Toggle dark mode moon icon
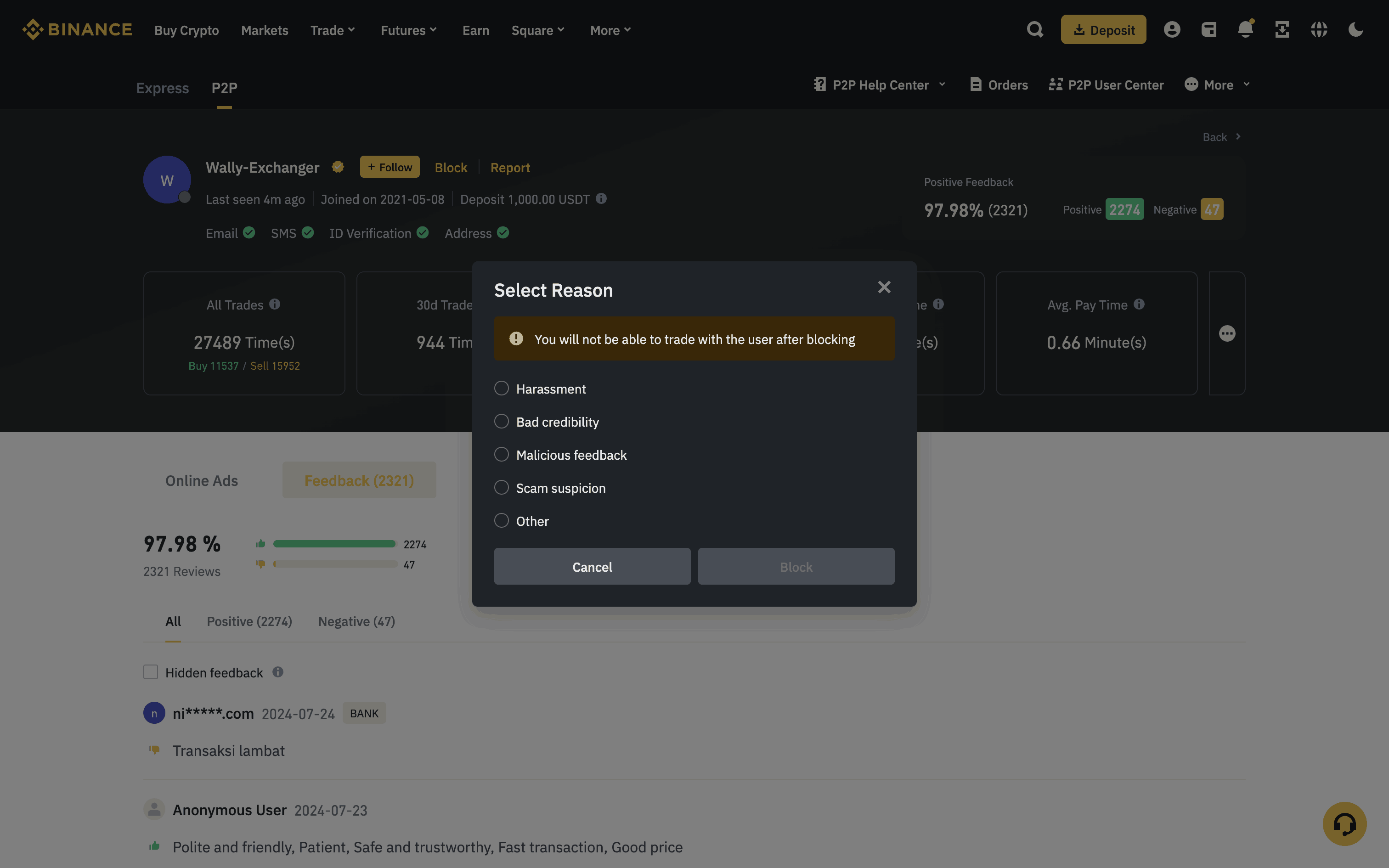 pyautogui.click(x=1355, y=29)
